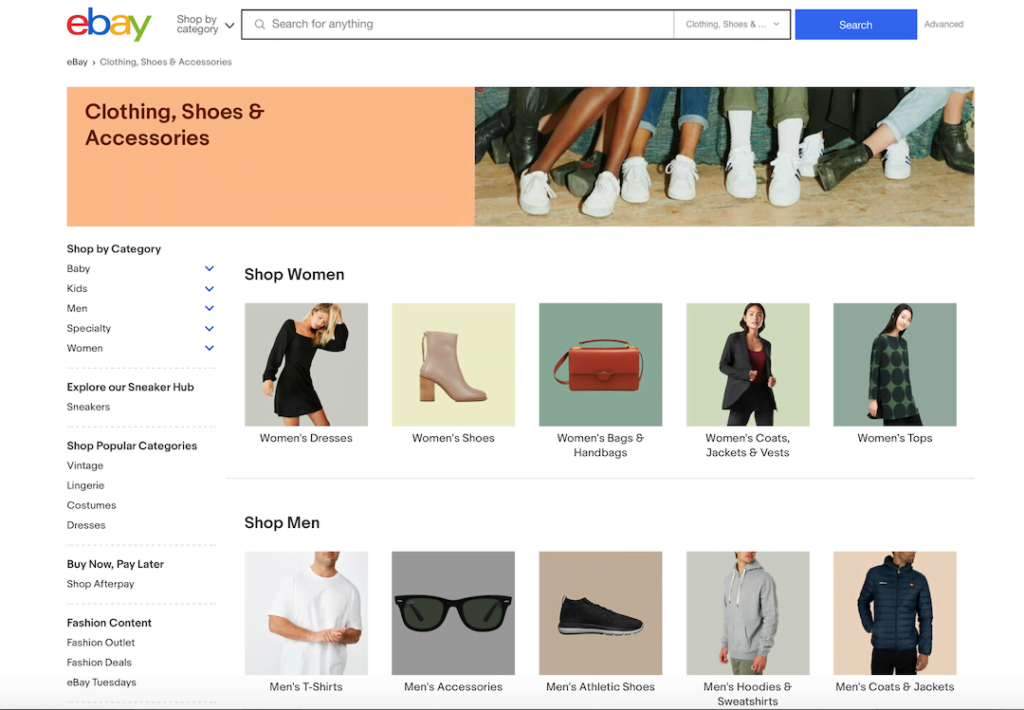Open Women's Tops text label
The image size is (1024, 710).
895,438
